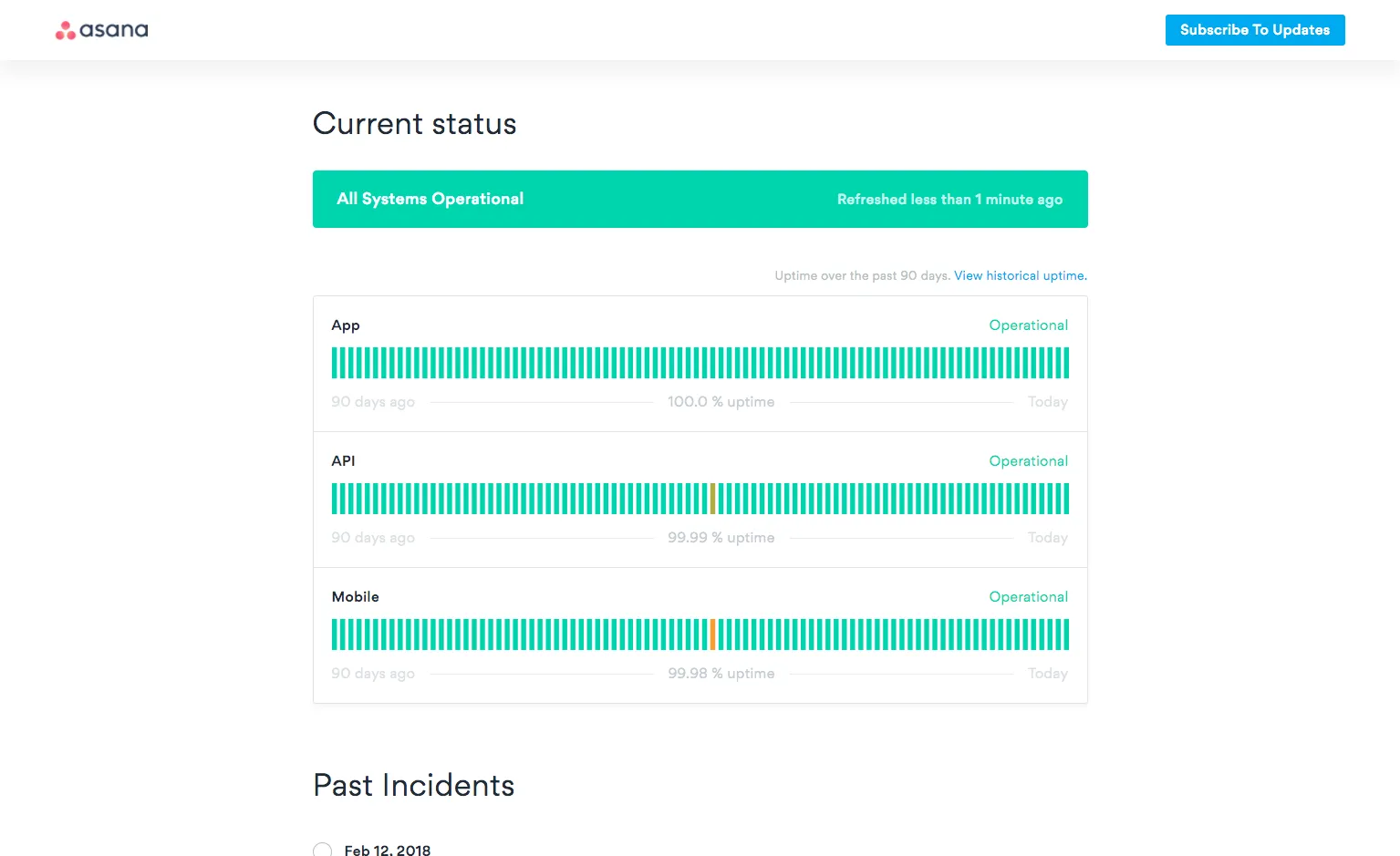
Task: Click the Operational status for API
Action: pyautogui.click(x=1028, y=461)
